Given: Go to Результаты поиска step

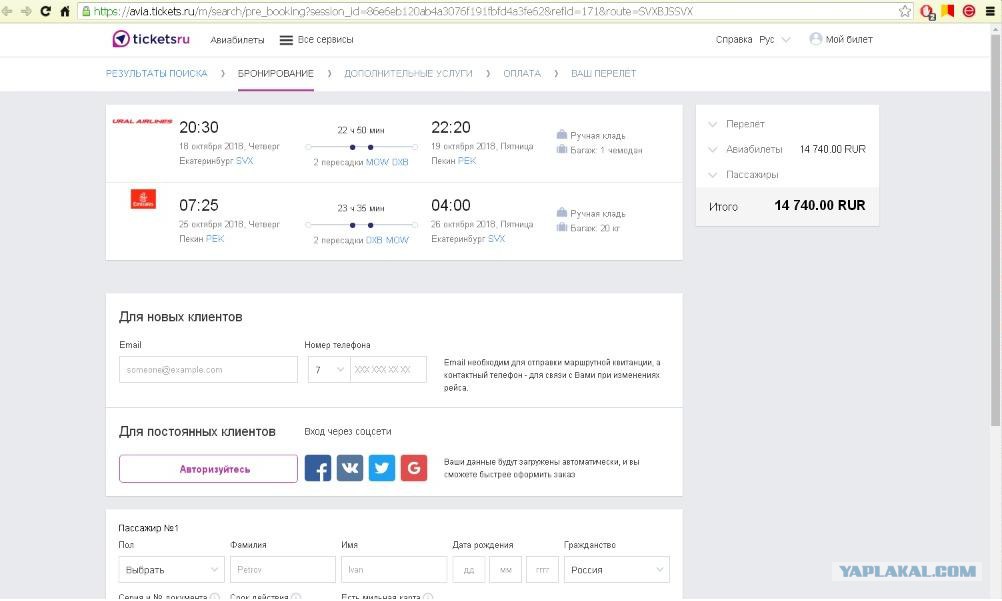Looking at the screenshot, I should (x=157, y=74).
